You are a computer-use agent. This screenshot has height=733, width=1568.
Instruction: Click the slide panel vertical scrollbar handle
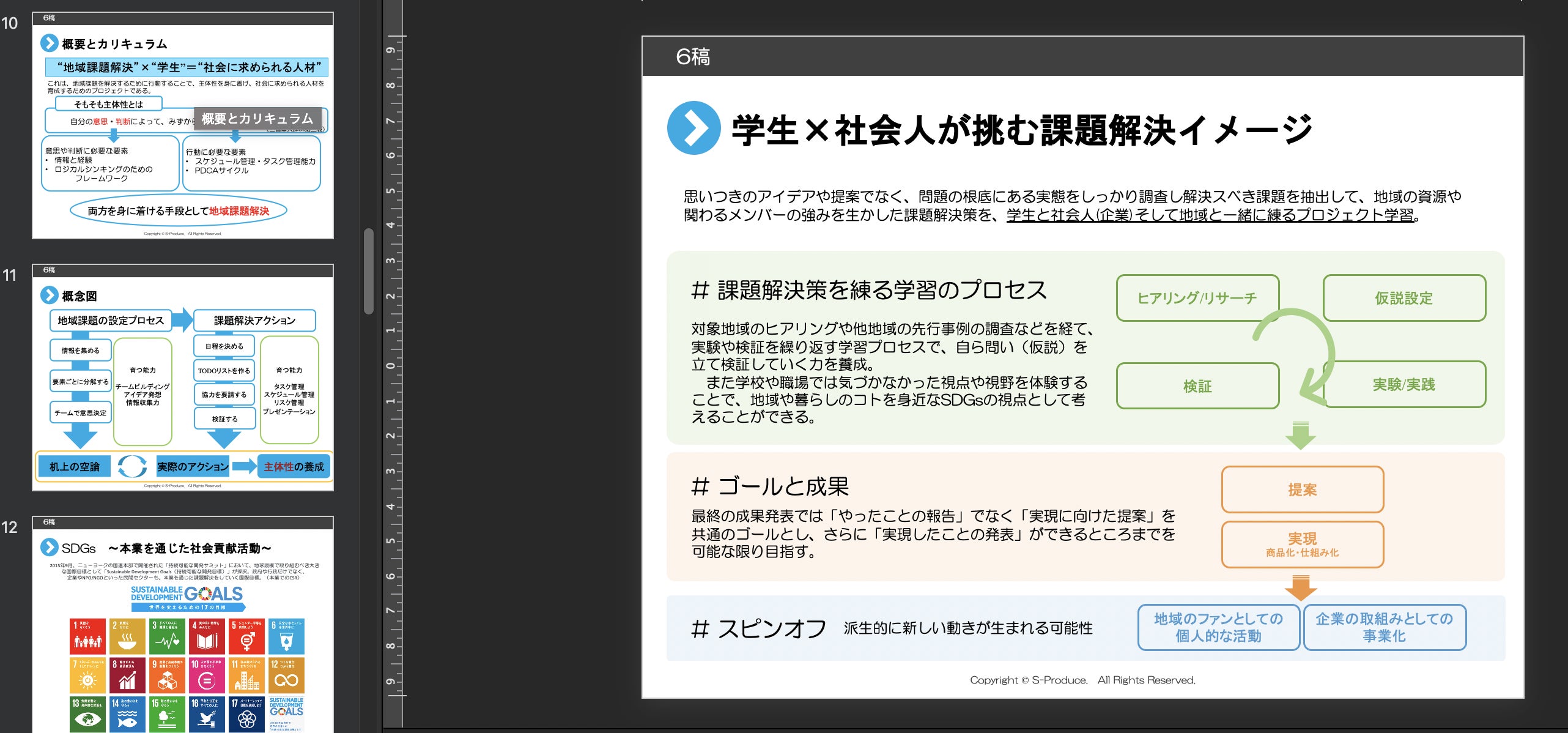[368, 271]
